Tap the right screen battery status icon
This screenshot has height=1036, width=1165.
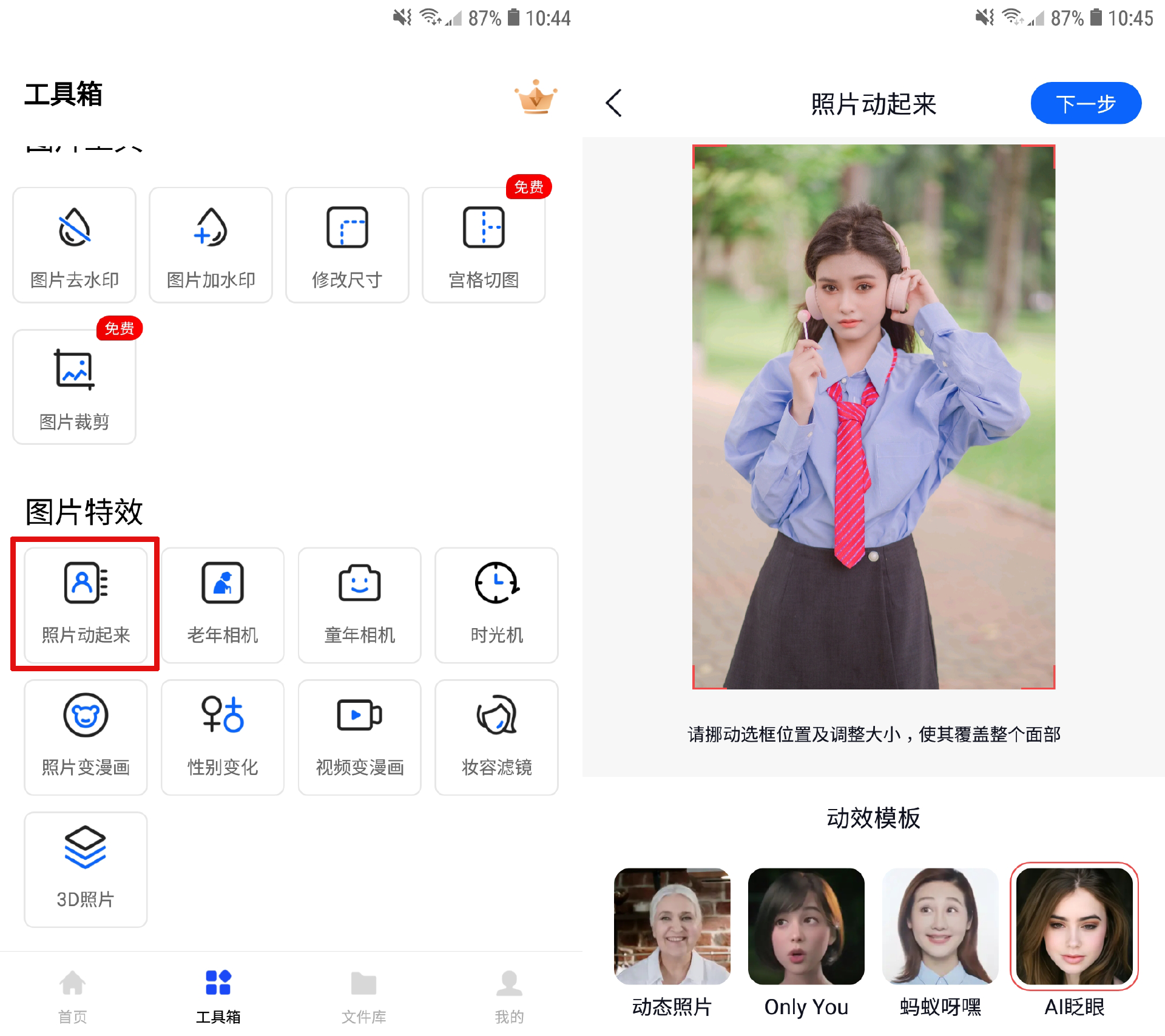1096,17
